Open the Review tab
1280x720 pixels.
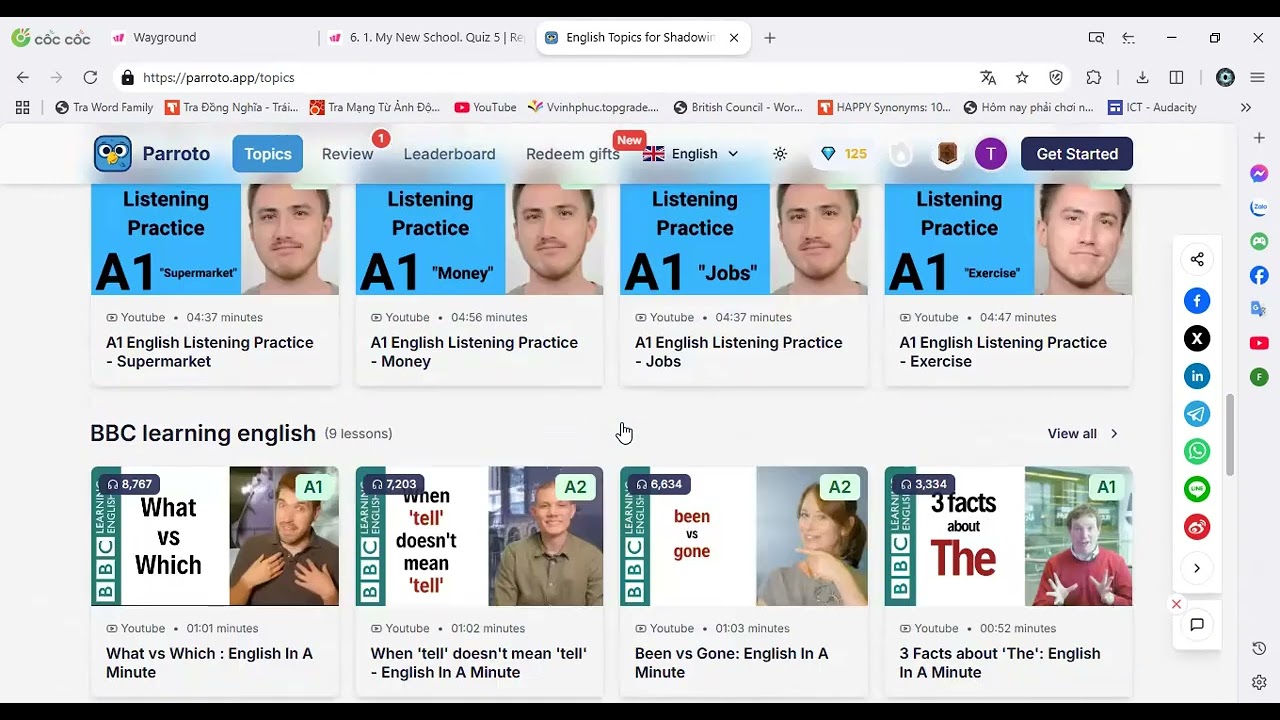347,154
